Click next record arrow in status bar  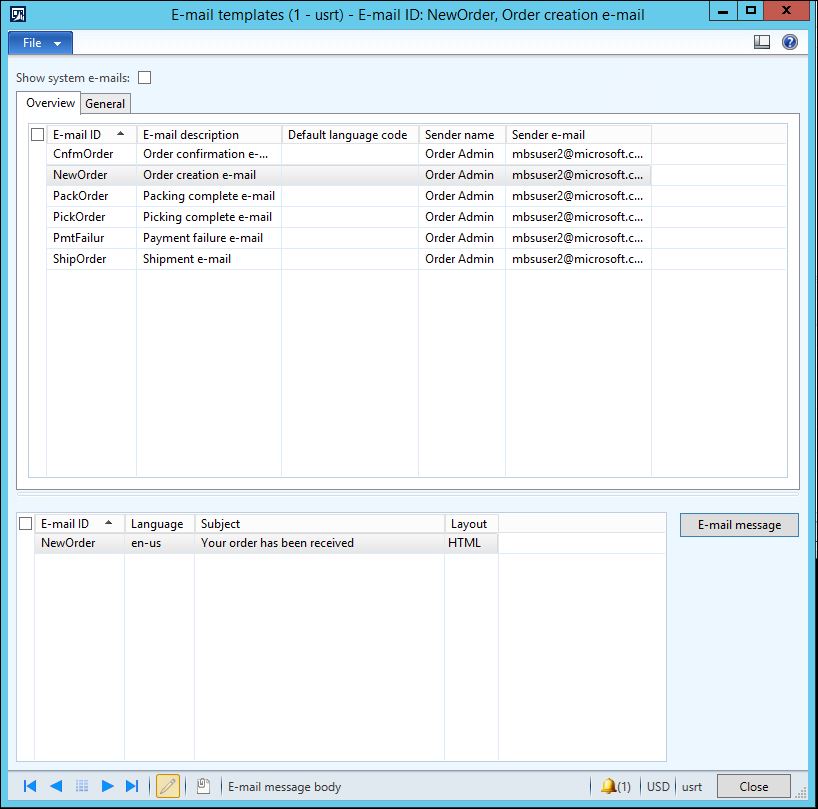[x=107, y=786]
